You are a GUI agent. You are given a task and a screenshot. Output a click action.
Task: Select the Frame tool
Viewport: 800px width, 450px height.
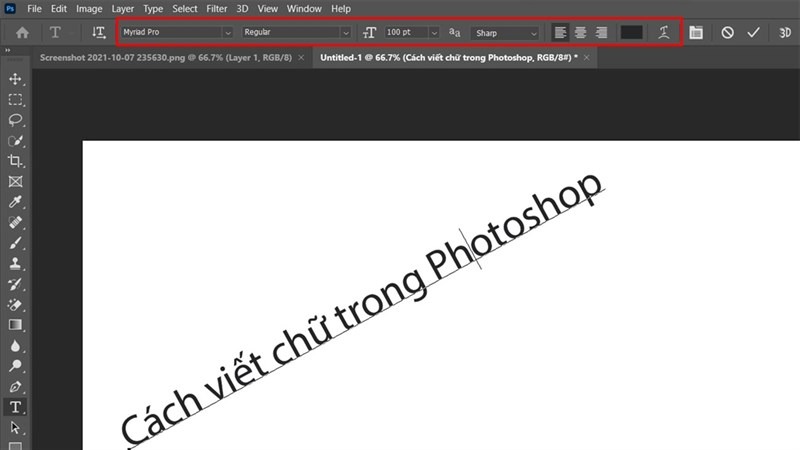click(15, 182)
